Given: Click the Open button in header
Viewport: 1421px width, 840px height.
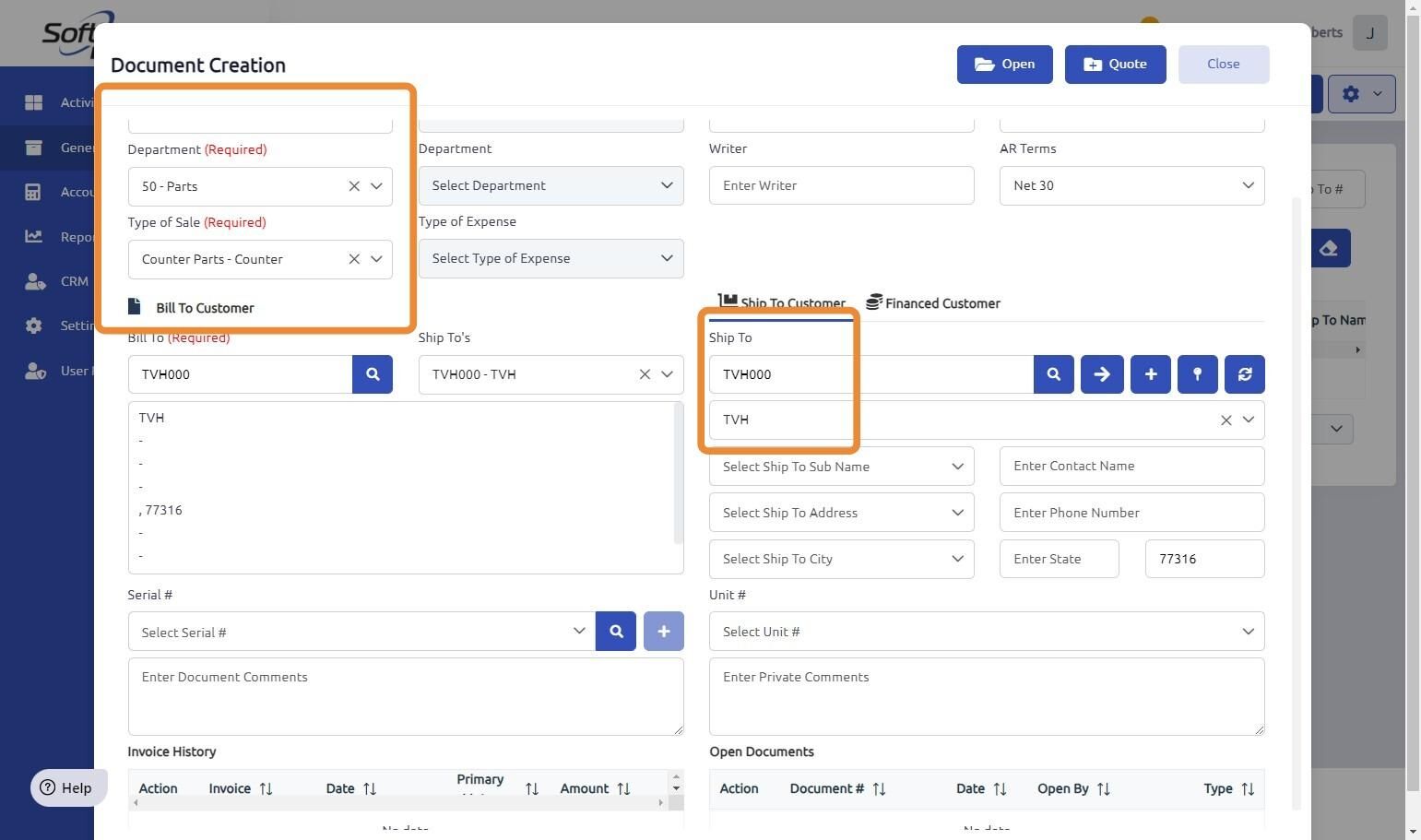Looking at the screenshot, I should [x=1004, y=65].
